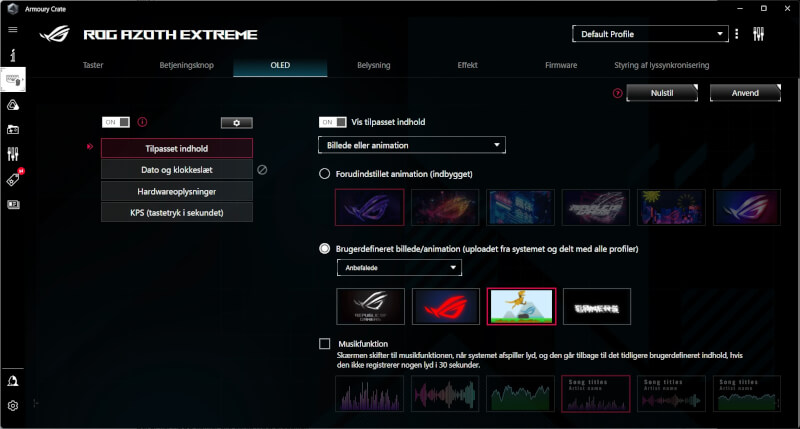Screen dimensions: 800x429
Task: Select the white glitch text custom image
Action: (597, 307)
